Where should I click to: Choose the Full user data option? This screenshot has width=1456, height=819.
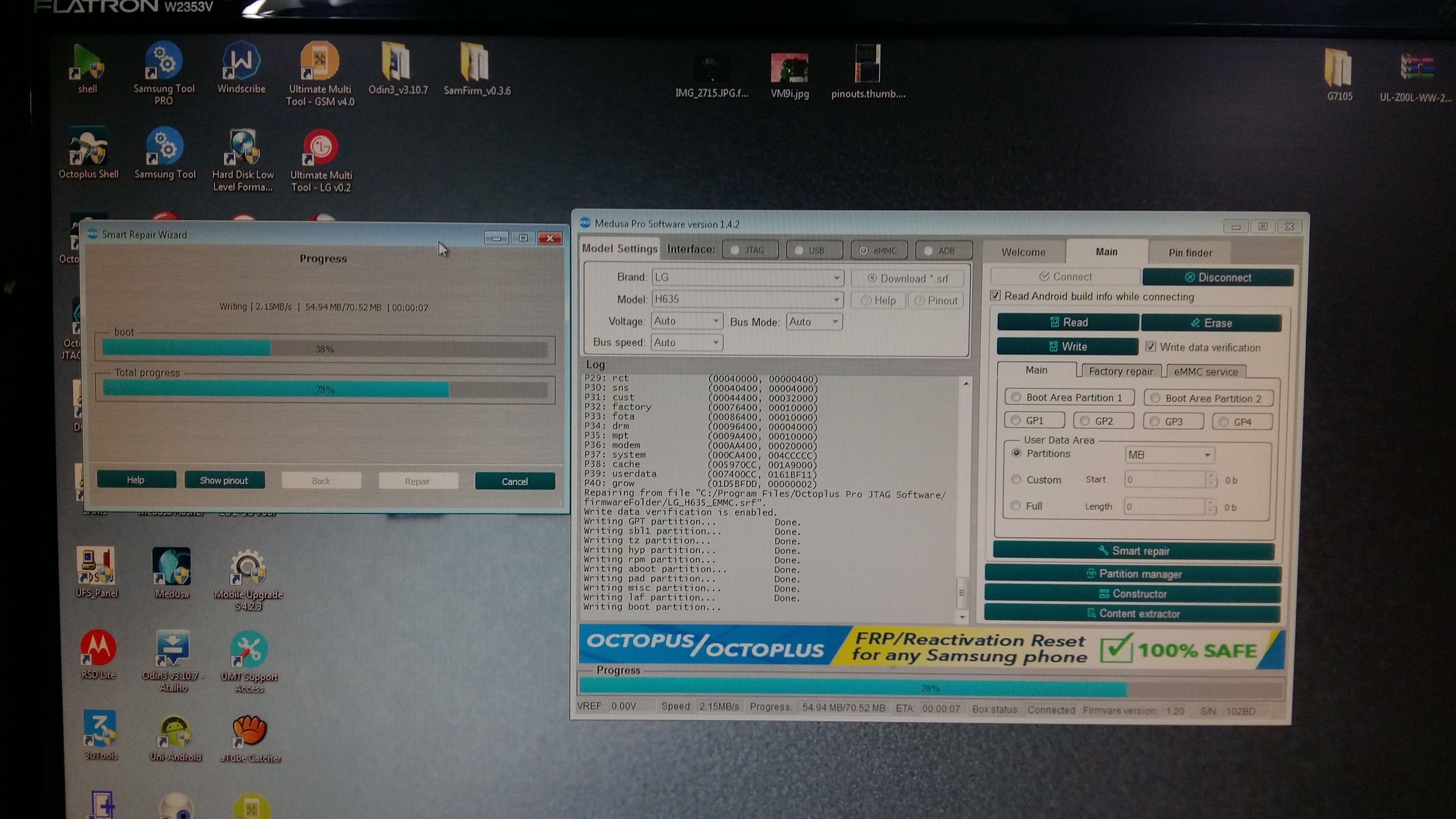1016,506
